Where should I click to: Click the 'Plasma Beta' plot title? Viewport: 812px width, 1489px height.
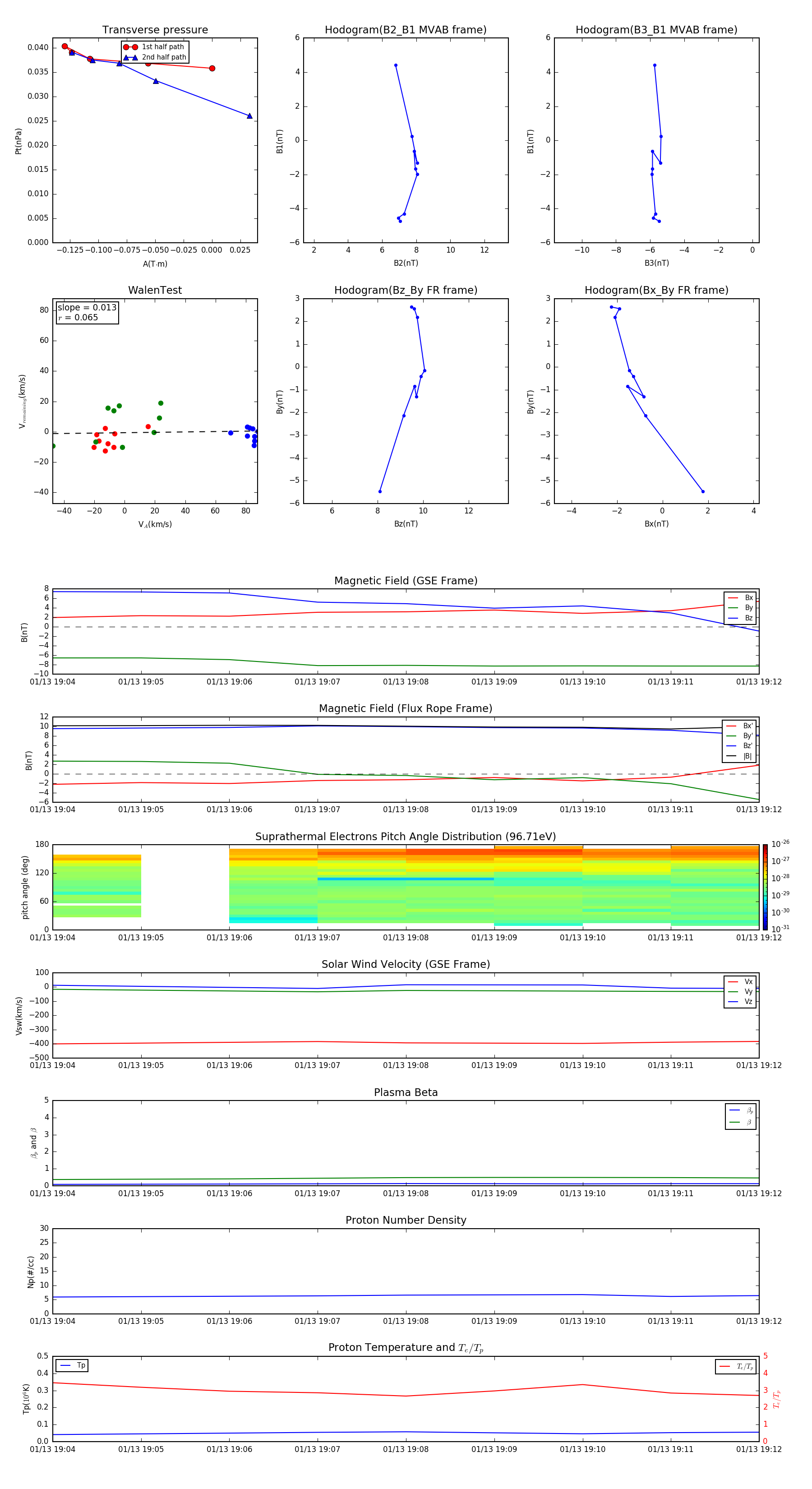click(406, 1093)
